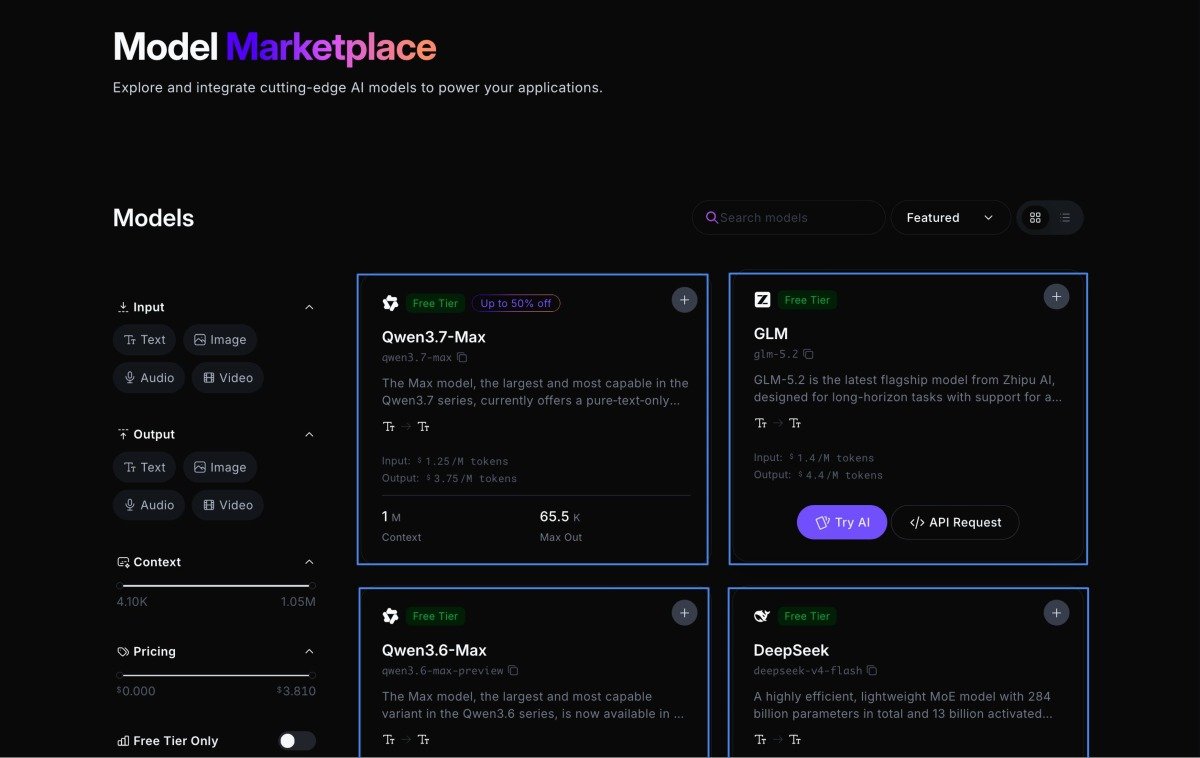Image resolution: width=1200 pixels, height=758 pixels.
Task: Click Free Tier badge on Qwen3.7-Max card
Action: pyautogui.click(x=435, y=303)
